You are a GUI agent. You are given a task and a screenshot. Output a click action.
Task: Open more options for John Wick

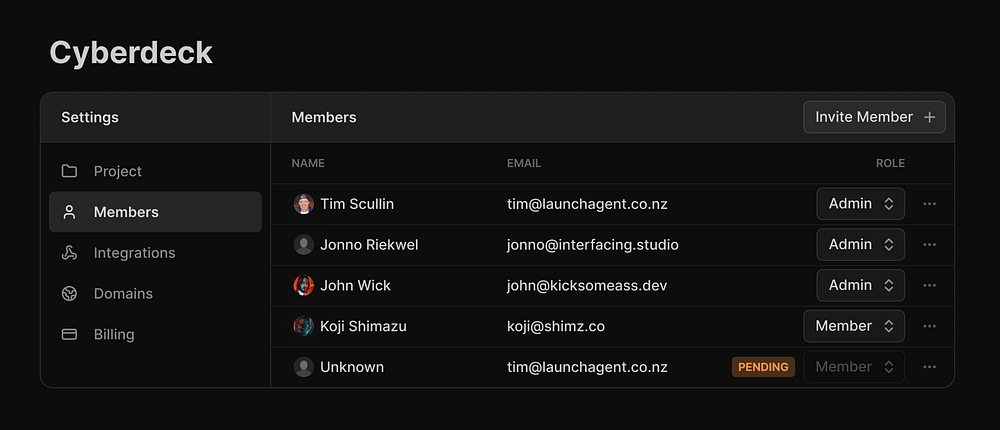point(930,286)
